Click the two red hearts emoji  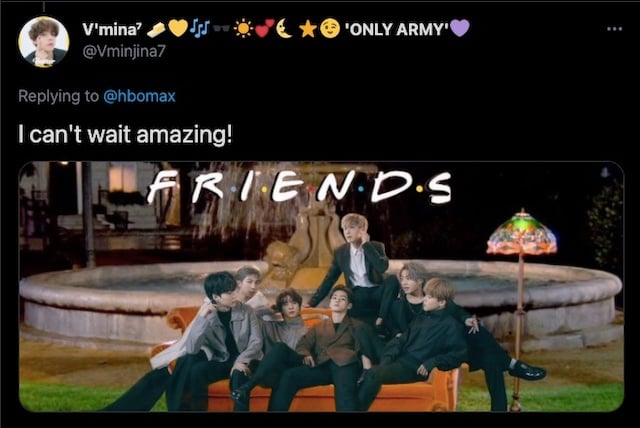[265, 29]
